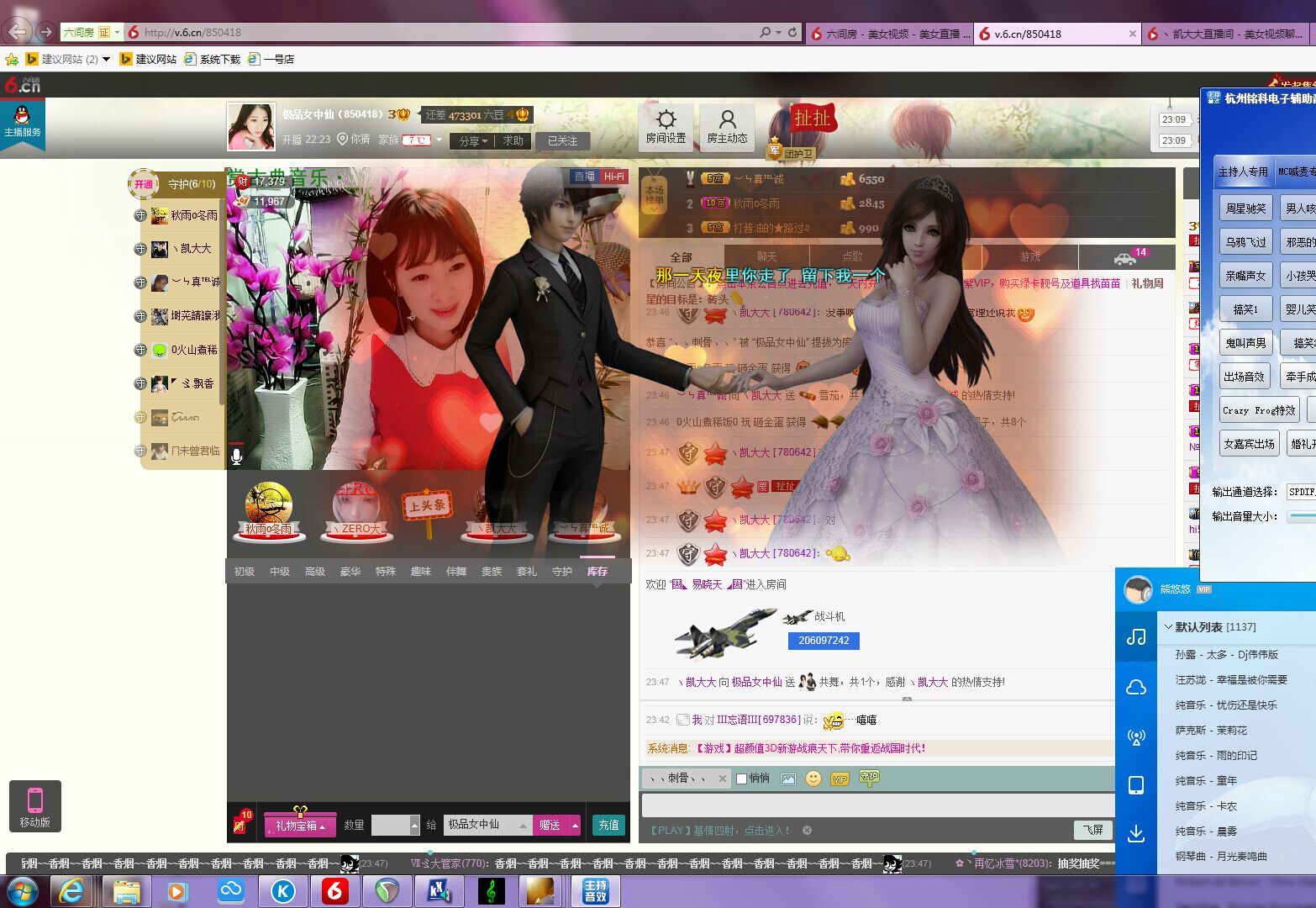Select song 萨克斯 - 茉莉花

[1211, 731]
